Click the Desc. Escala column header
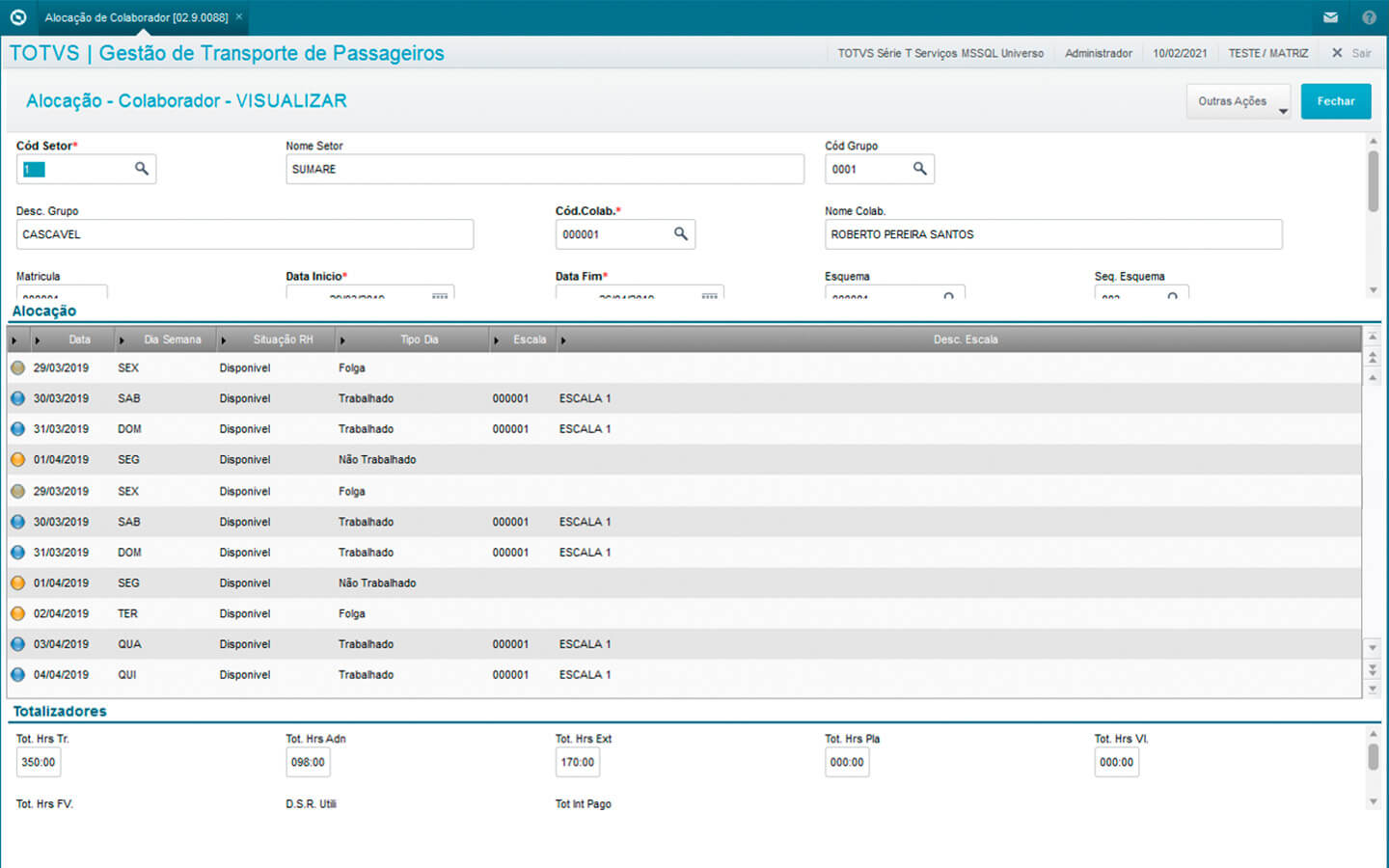 (x=965, y=339)
